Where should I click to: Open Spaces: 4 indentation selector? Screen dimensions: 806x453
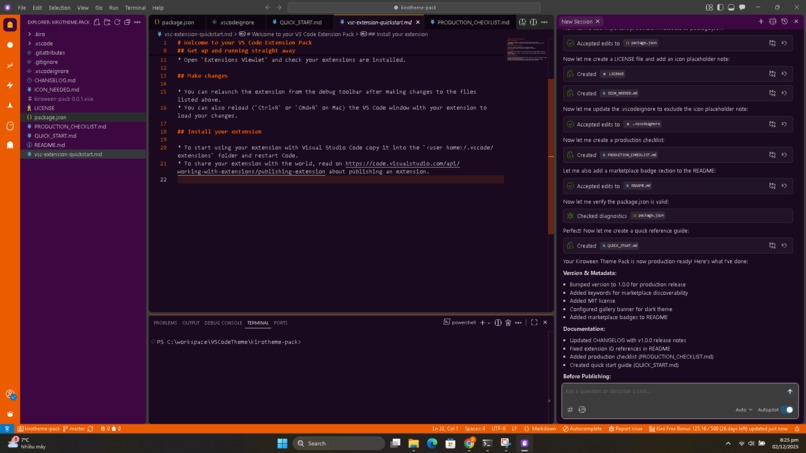coord(474,429)
